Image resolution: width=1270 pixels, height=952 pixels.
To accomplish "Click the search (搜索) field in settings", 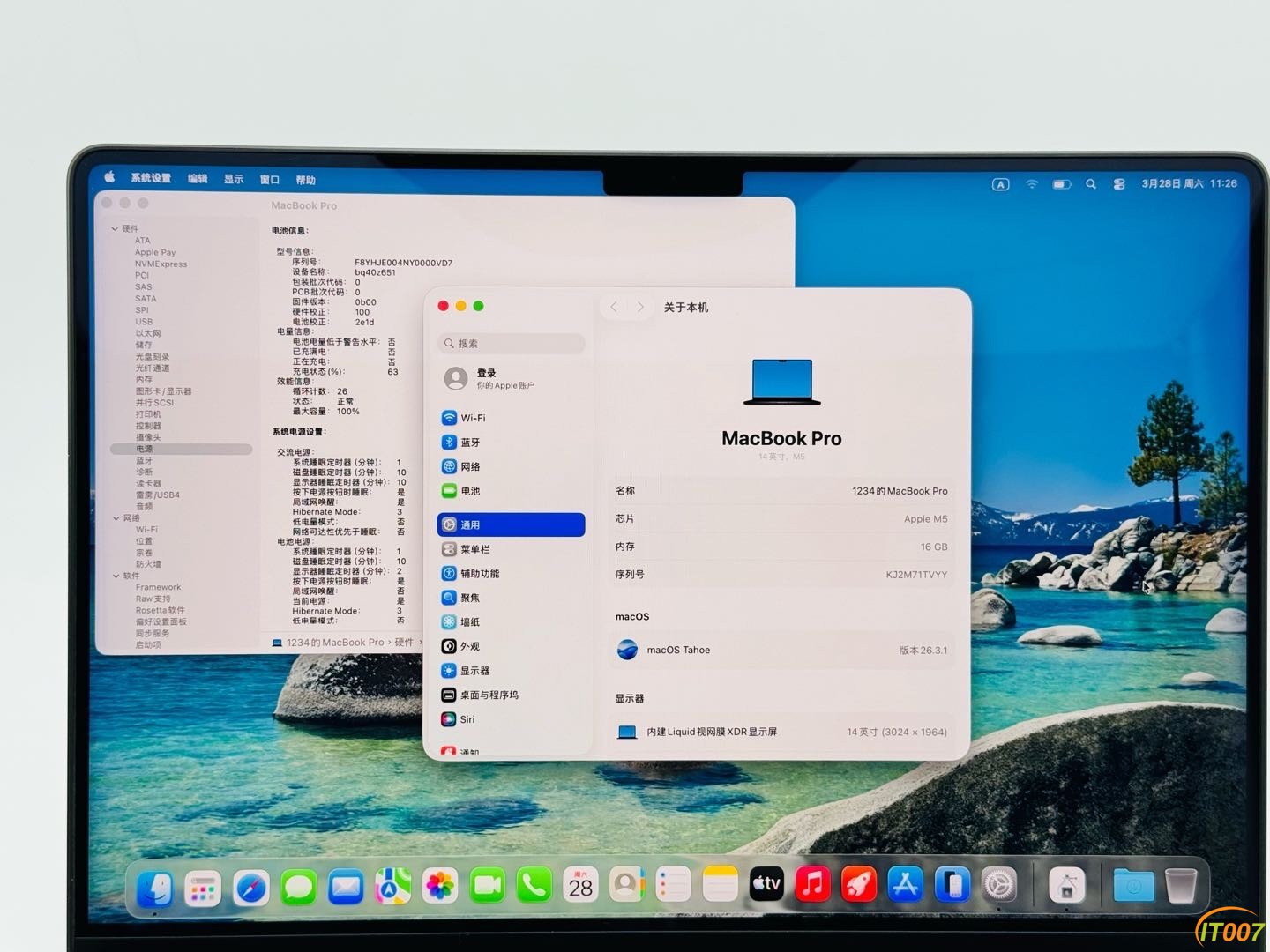I will 512,344.
